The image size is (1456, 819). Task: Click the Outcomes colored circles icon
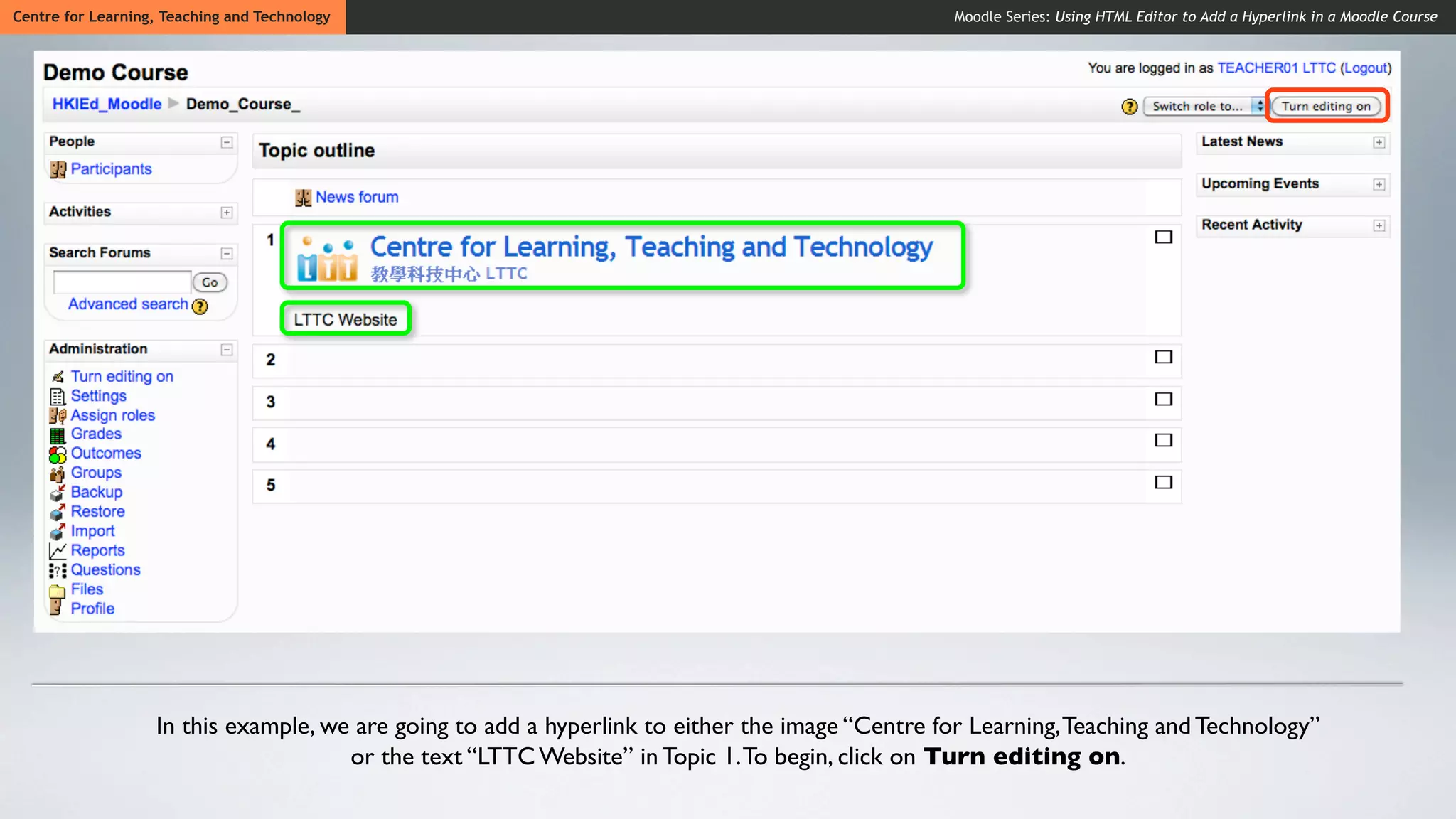tap(58, 454)
